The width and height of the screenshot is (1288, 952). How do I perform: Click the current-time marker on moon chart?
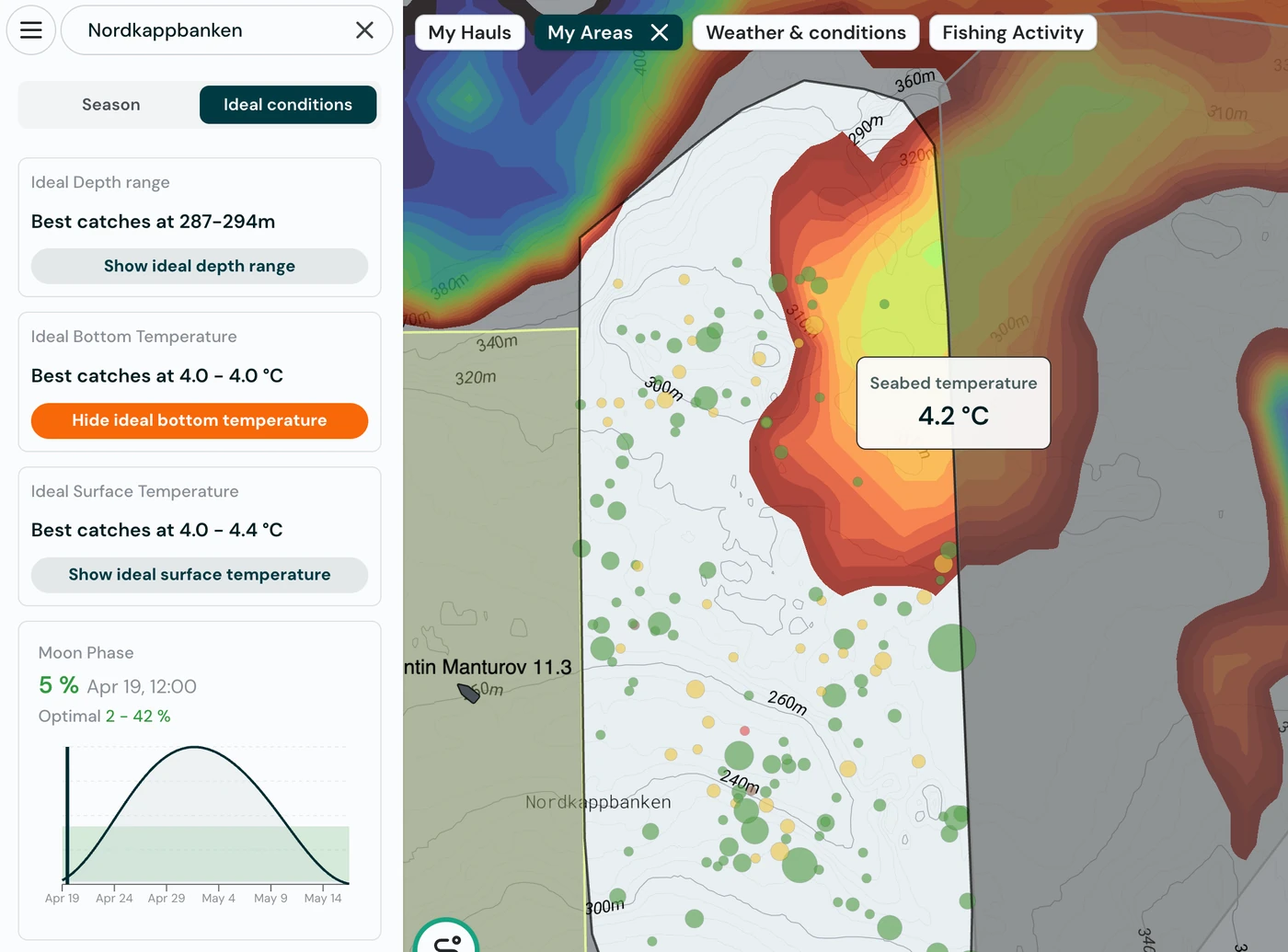pyautogui.click(x=67, y=814)
